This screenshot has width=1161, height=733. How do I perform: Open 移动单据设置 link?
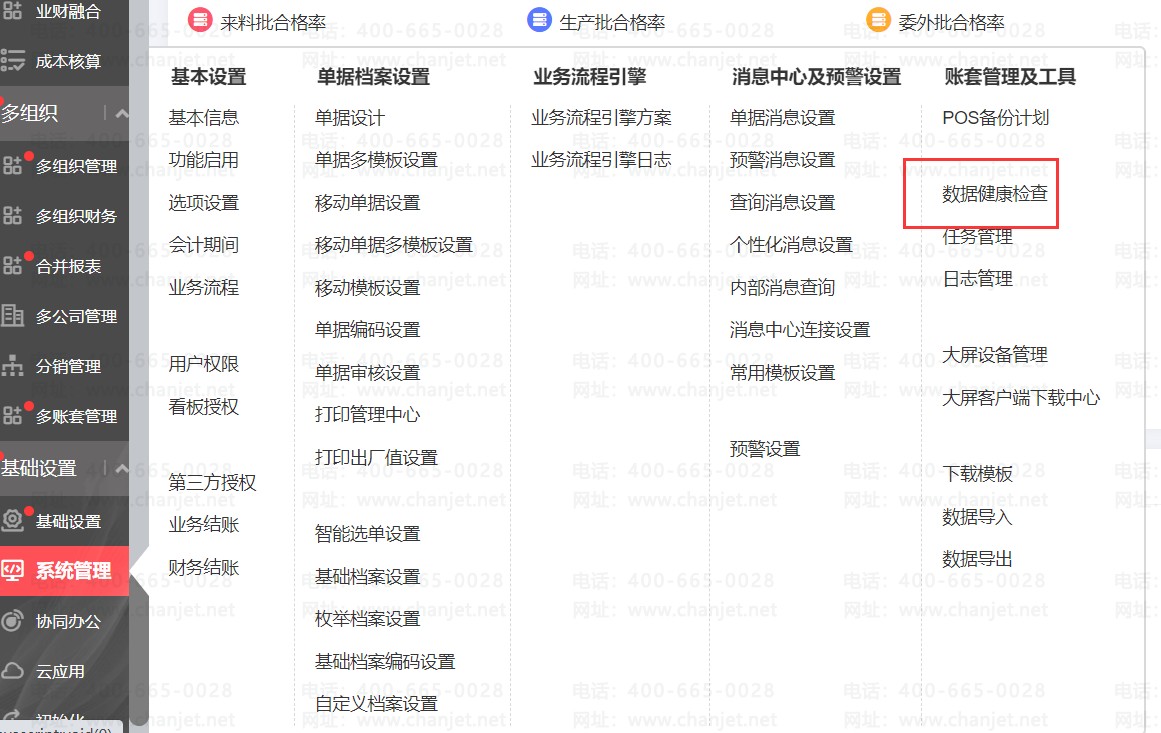pos(367,203)
